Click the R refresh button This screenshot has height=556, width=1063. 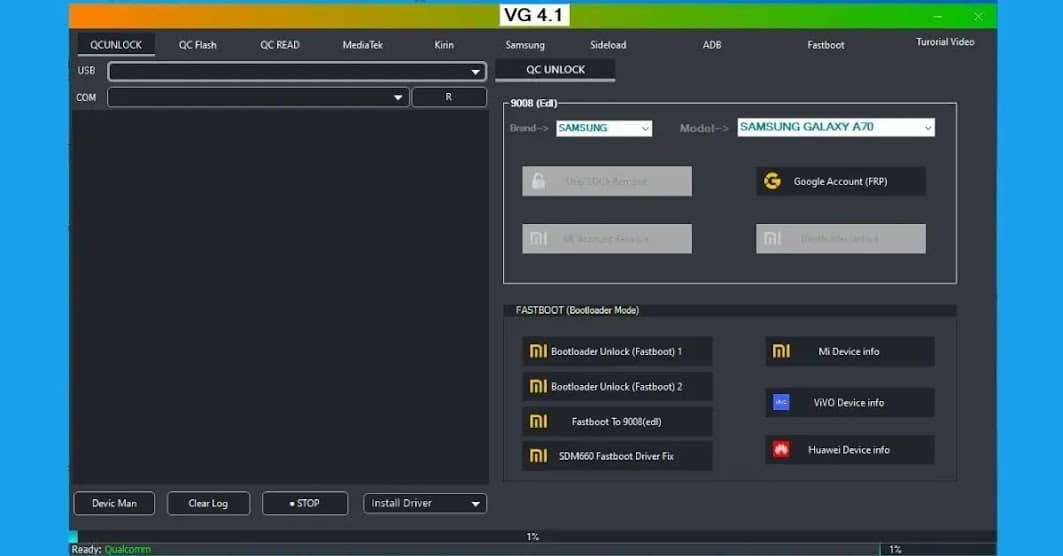[449, 97]
